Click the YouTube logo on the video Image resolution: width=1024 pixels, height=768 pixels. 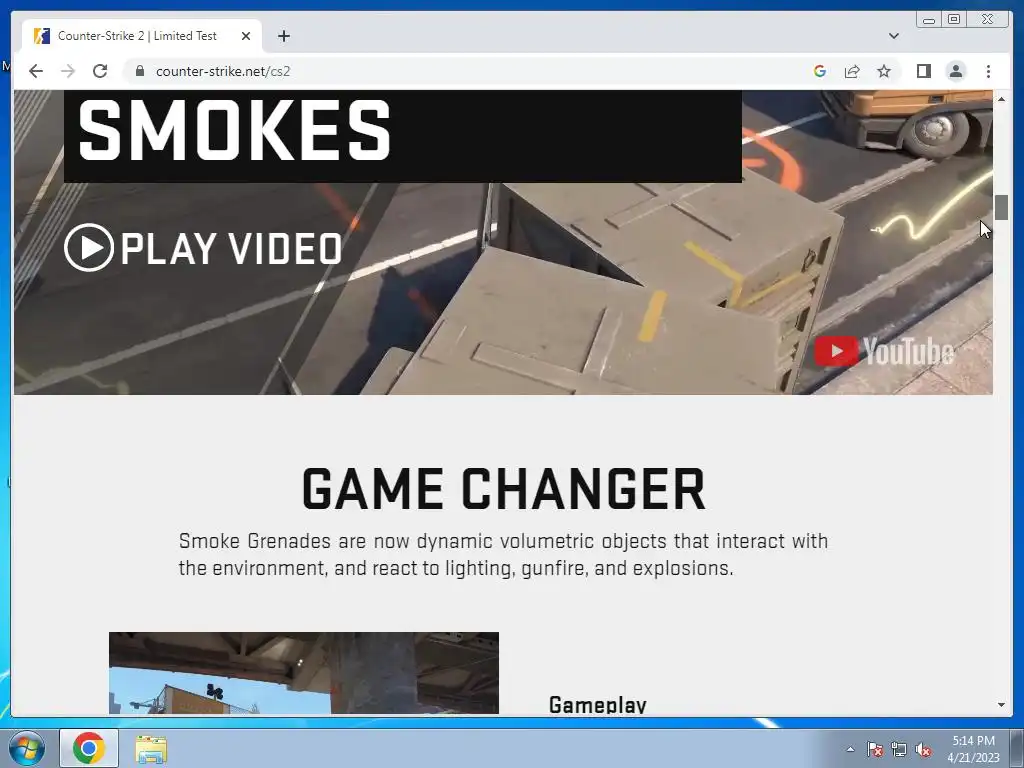pos(884,351)
